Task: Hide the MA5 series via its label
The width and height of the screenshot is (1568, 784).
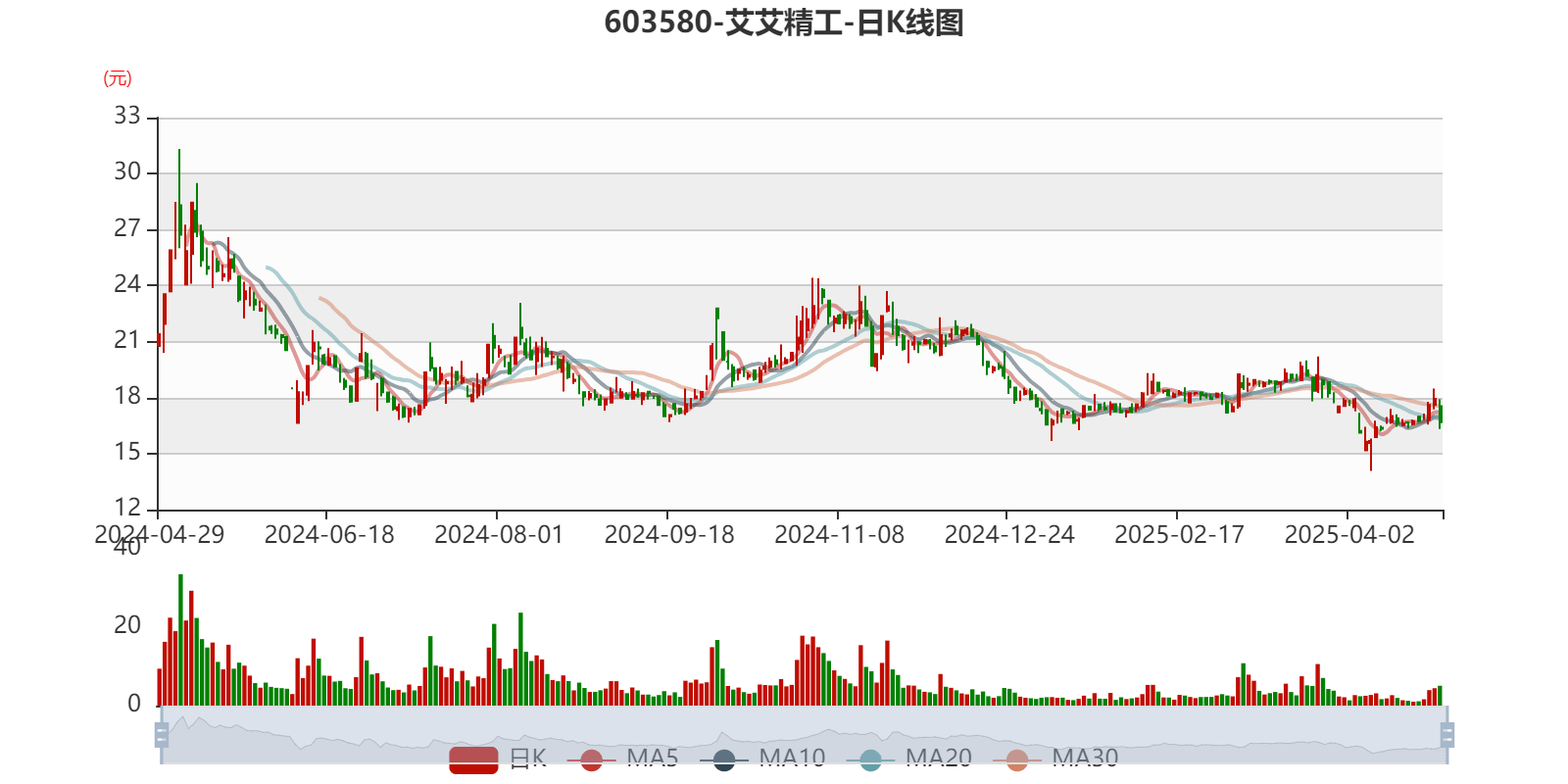Action: [x=652, y=758]
